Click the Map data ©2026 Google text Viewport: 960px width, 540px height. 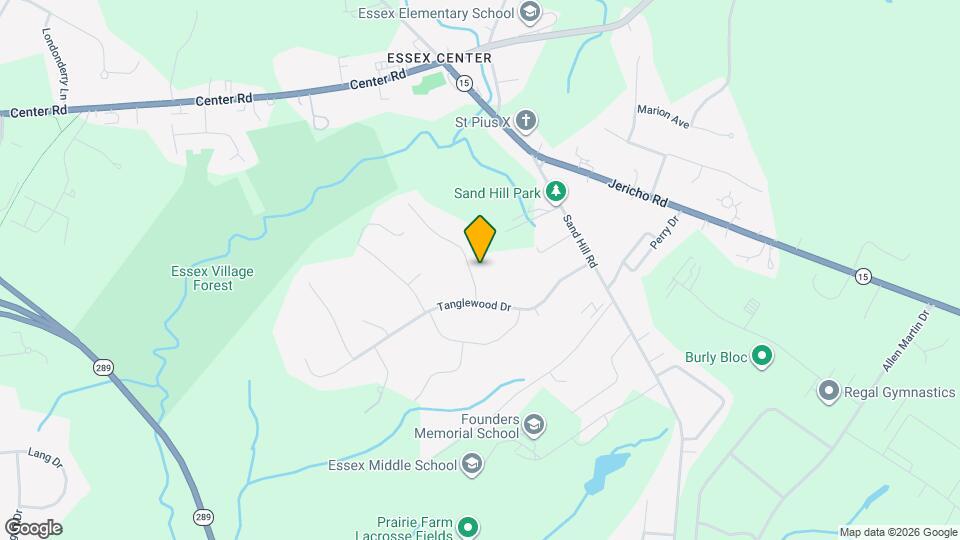click(898, 533)
